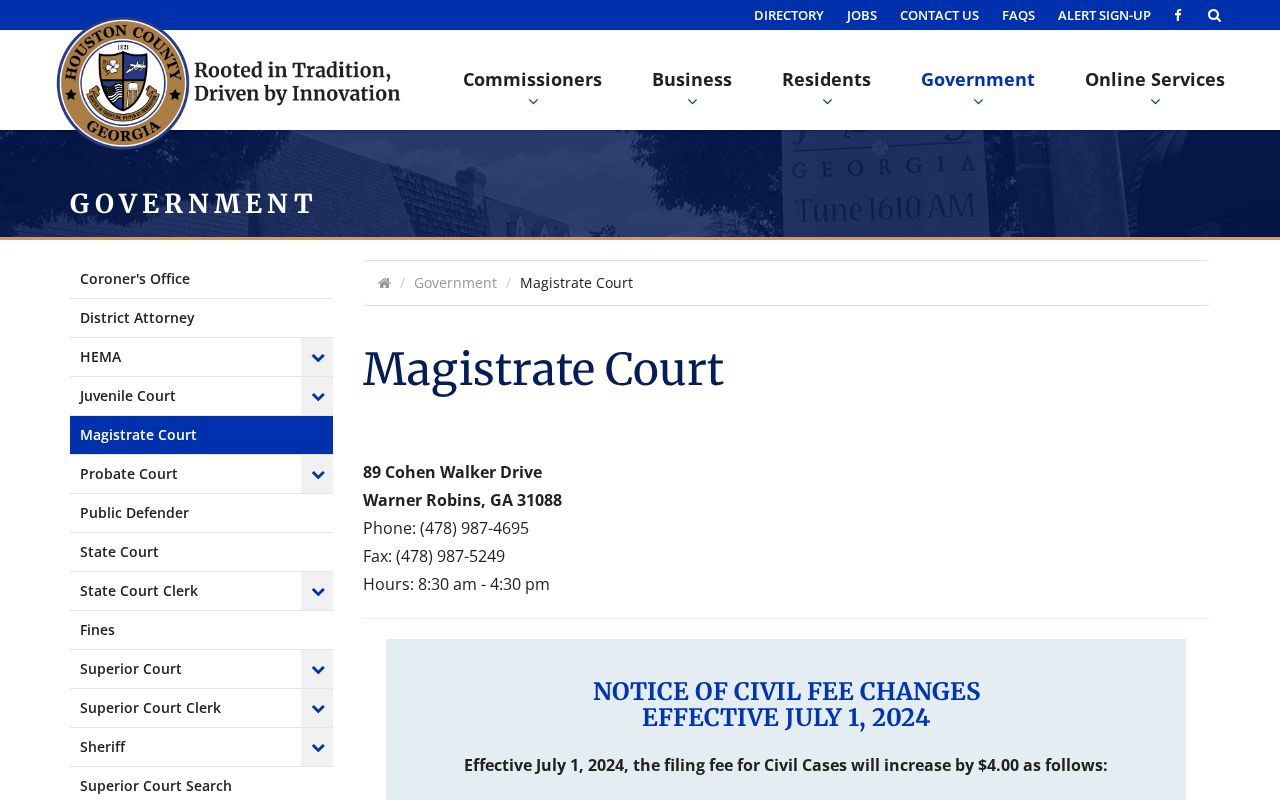Image resolution: width=1280 pixels, height=800 pixels.
Task: Click the Notice of Civil Fee Changes heading
Action: coord(786,705)
